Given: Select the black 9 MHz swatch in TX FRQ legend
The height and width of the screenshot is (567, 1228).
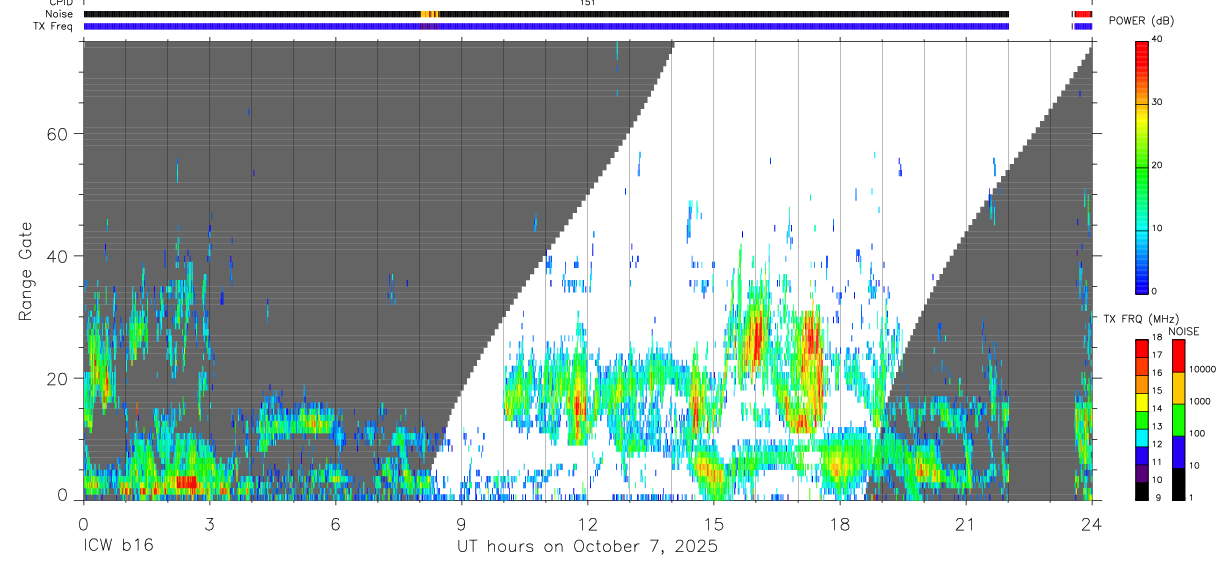Looking at the screenshot, I should [x=1142, y=491].
